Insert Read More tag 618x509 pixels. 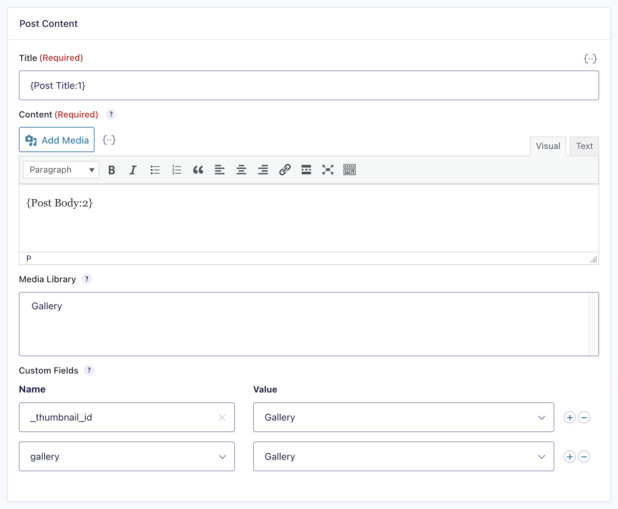point(306,170)
